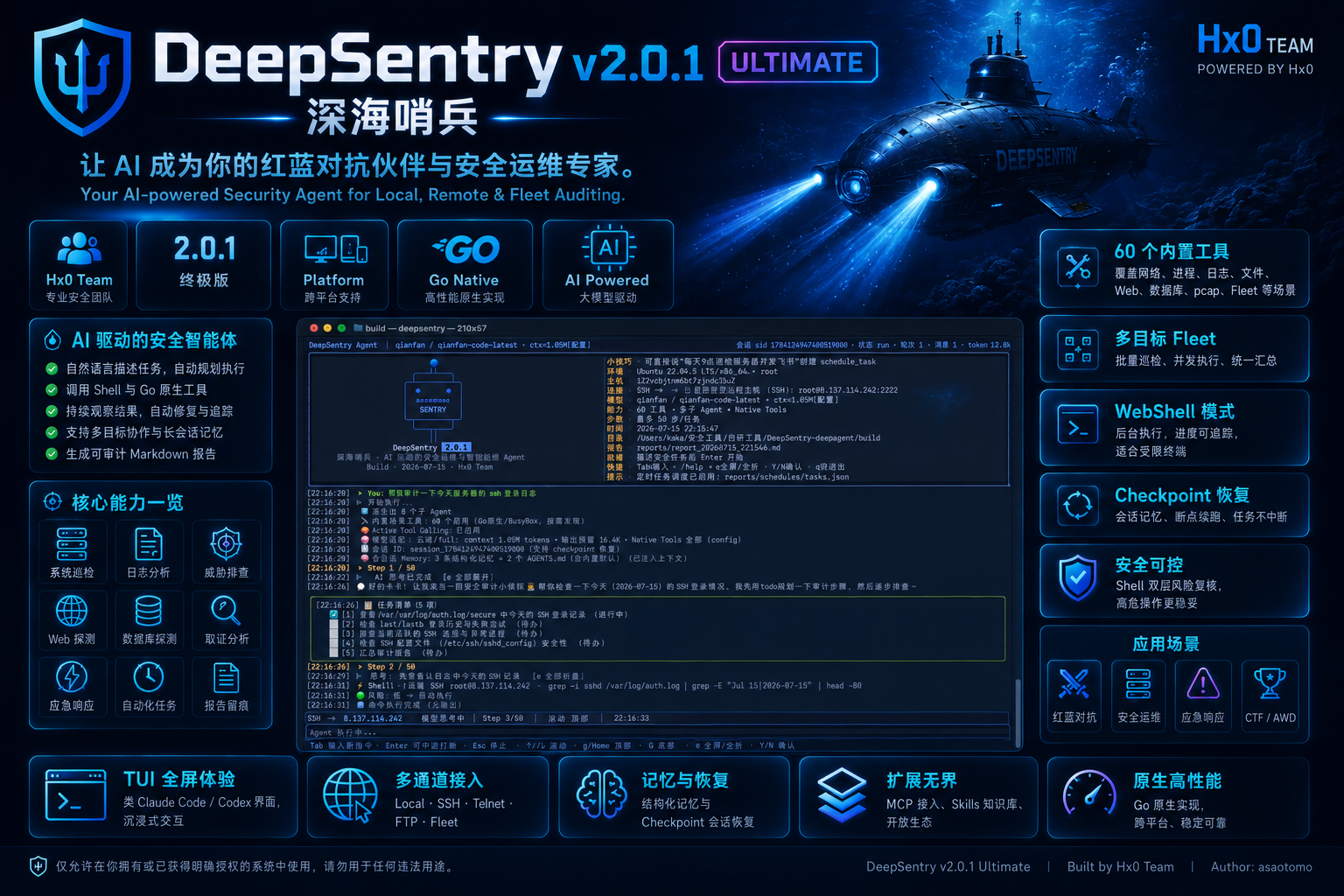This screenshot has width=1344, height=896.
Task: Click the 自动化任务 clock icon
Action: pyautogui.click(x=149, y=677)
